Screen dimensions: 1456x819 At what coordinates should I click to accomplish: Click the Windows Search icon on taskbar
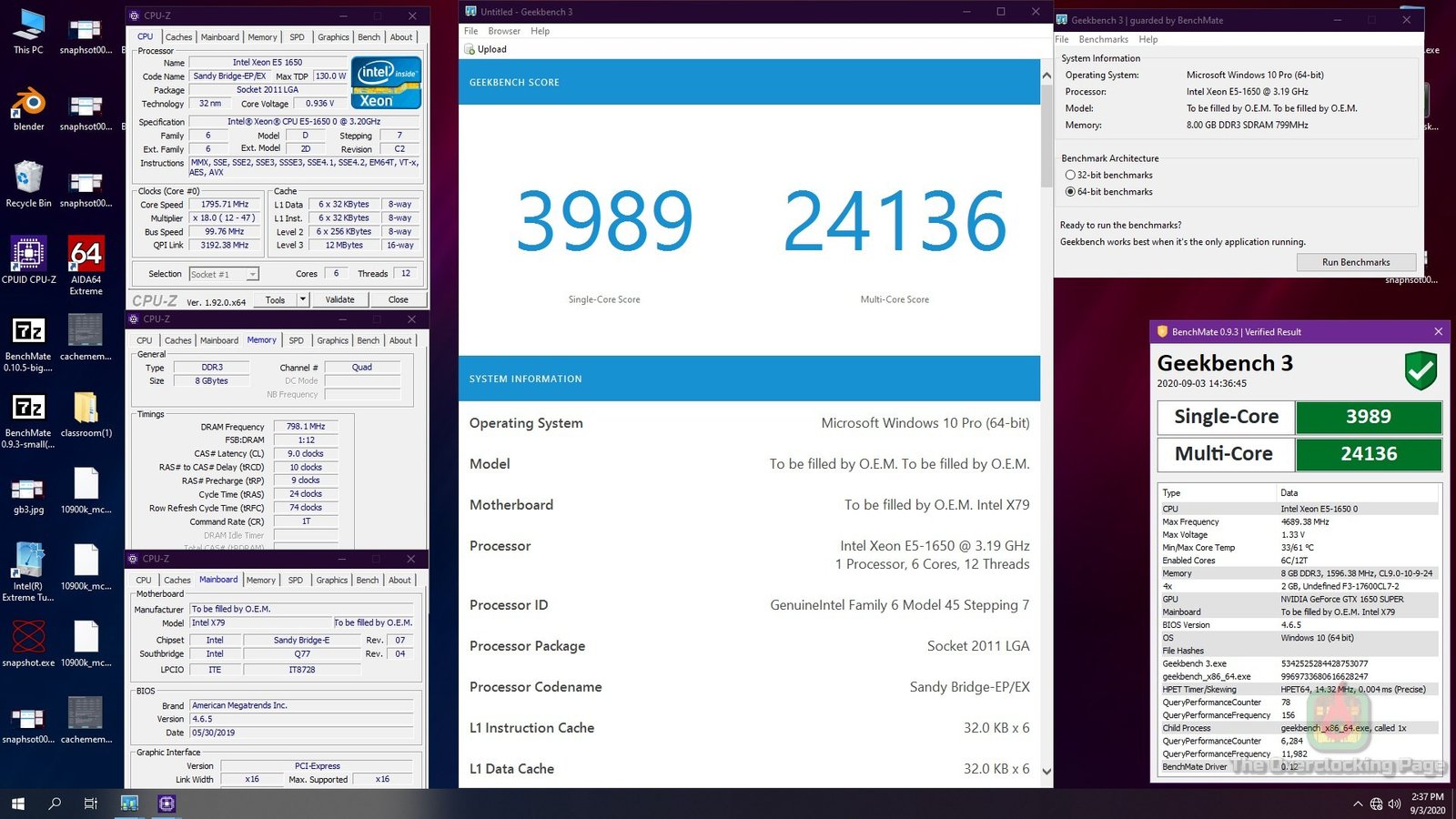tap(54, 804)
